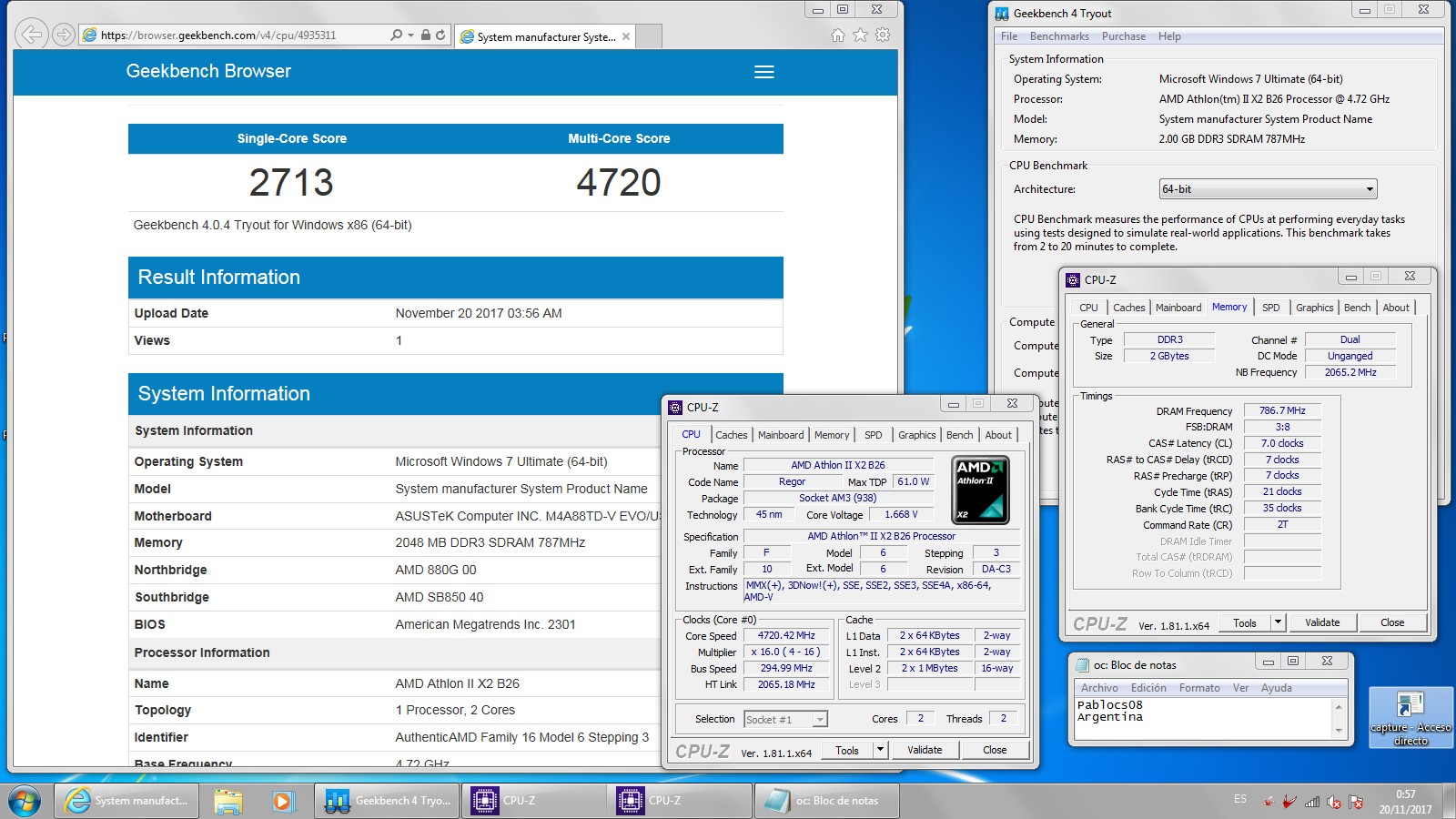Screen dimensions: 1456x819
Task: Open the Help menu in Geekbench
Action: [x=1169, y=36]
